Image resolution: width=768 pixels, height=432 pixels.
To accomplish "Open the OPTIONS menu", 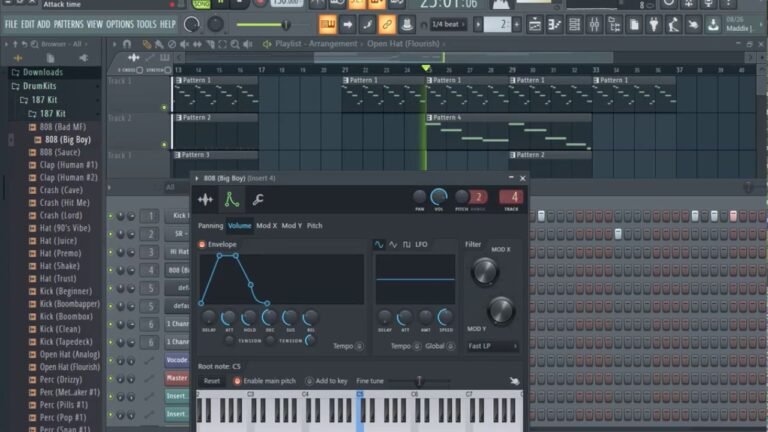I will pos(120,24).
